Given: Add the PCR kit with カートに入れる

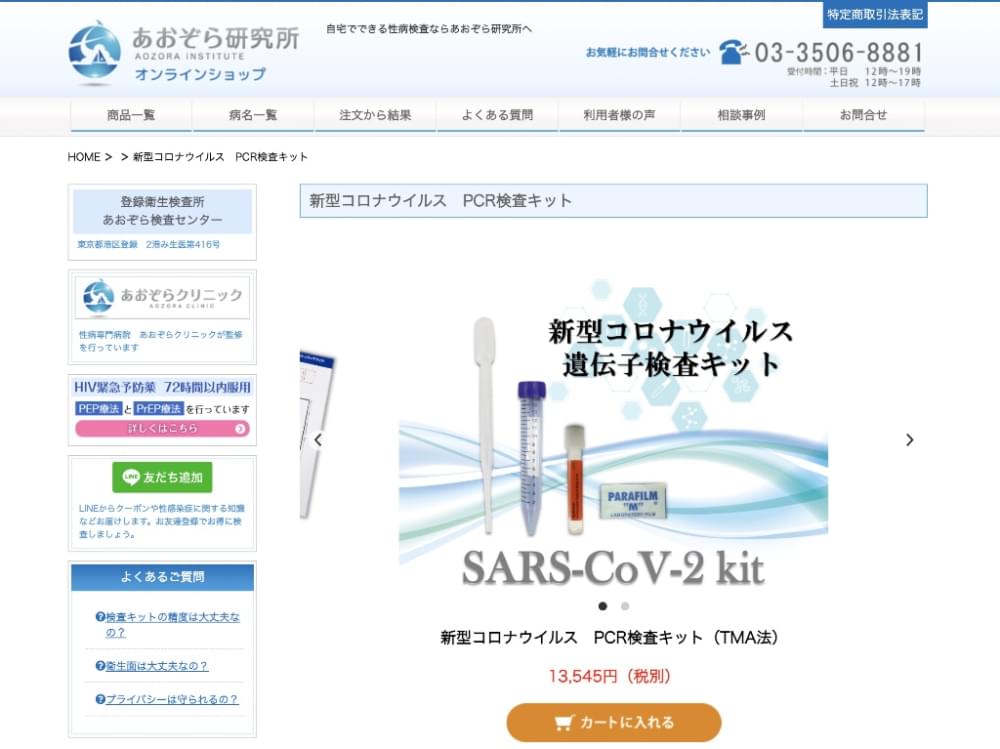Looking at the screenshot, I should tap(614, 722).
